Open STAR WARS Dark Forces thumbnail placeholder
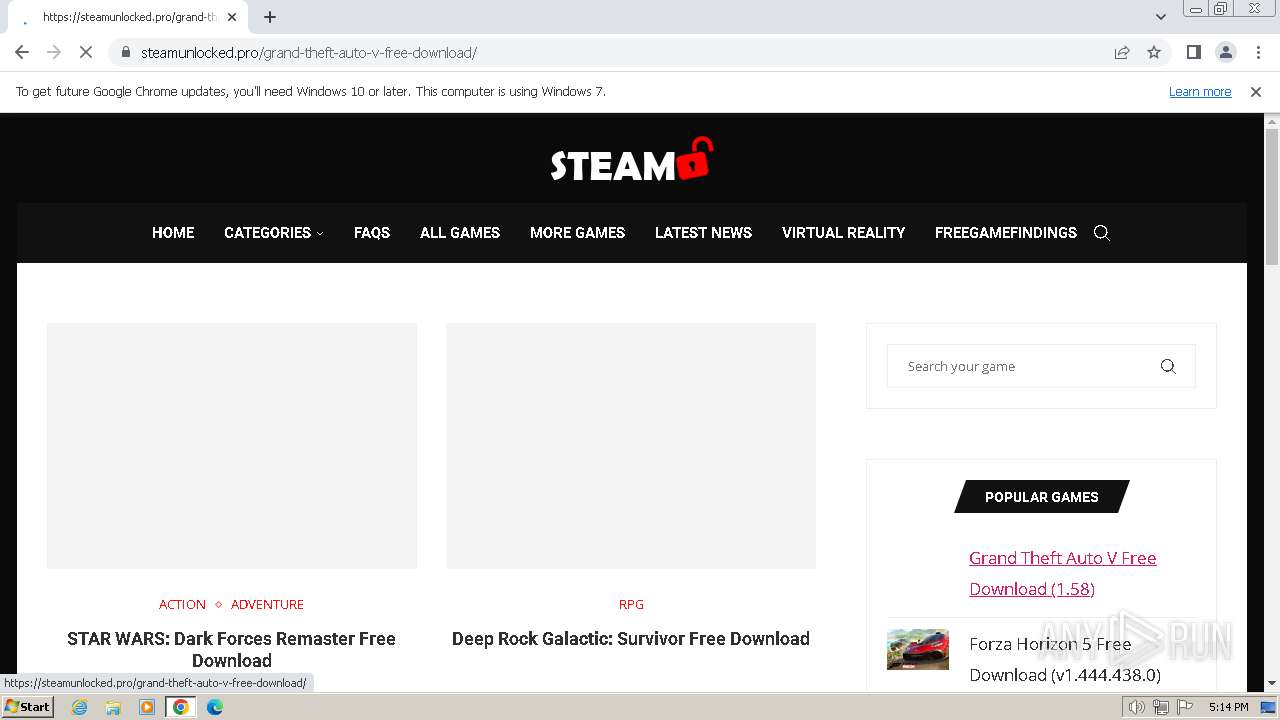This screenshot has height=720, width=1280. 232,445
